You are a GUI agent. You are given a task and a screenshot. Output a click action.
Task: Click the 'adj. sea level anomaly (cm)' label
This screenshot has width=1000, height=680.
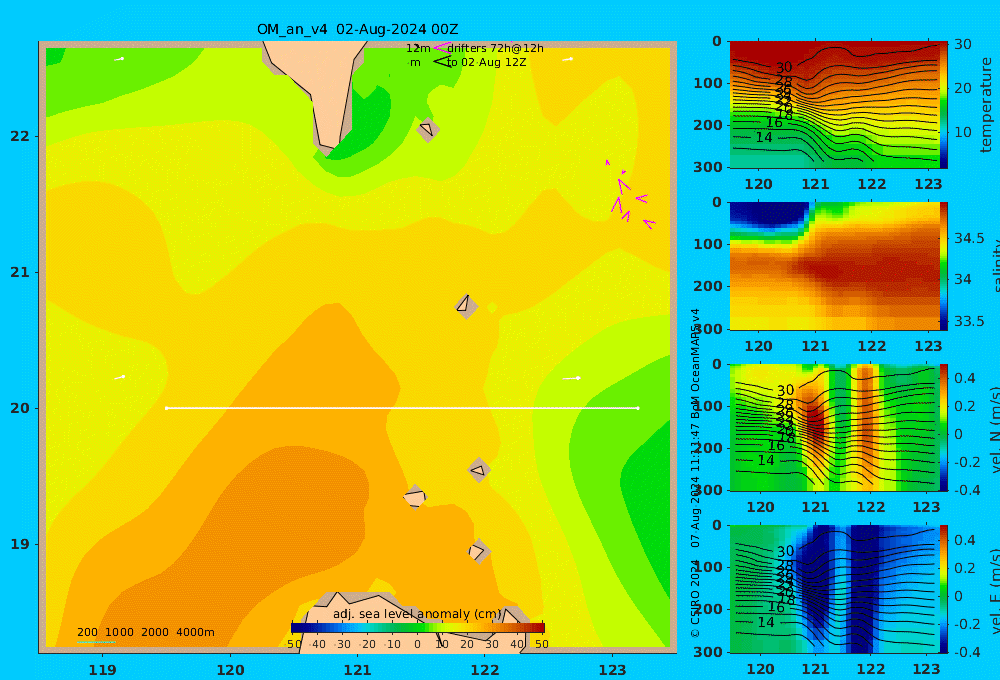click(417, 614)
